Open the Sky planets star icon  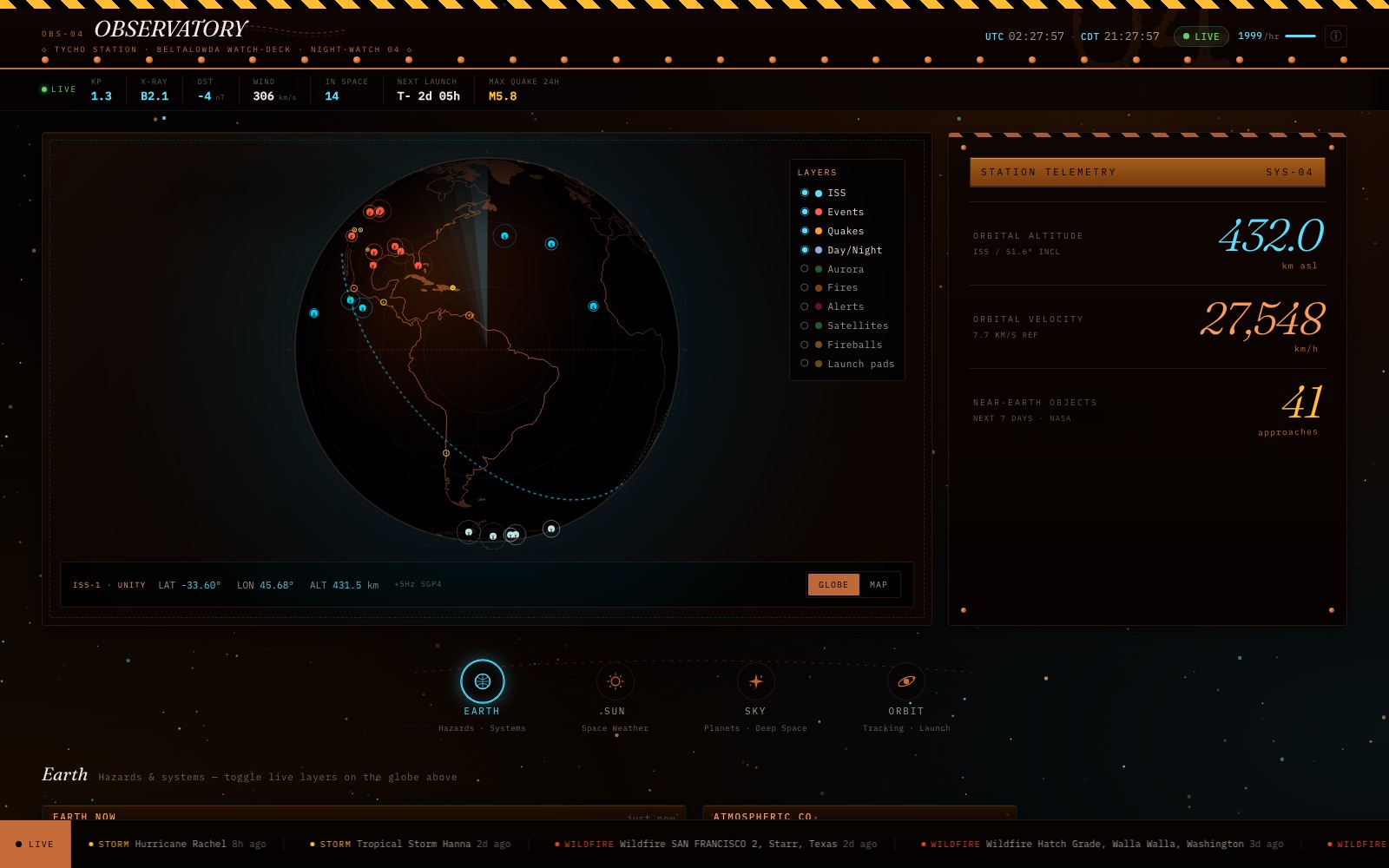tap(755, 681)
